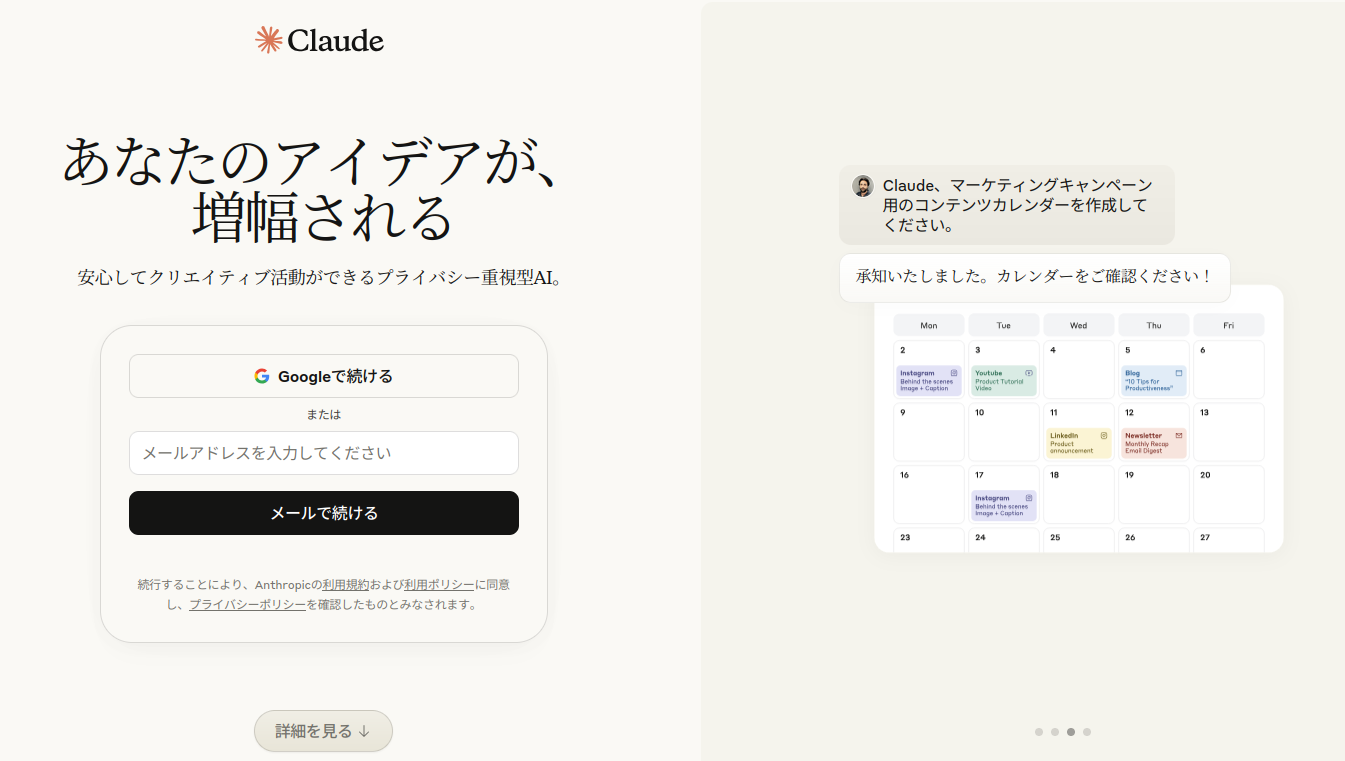Click "Behind the scenes" text on day 2
Screen dimensions: 1345x761
[x=926, y=382]
